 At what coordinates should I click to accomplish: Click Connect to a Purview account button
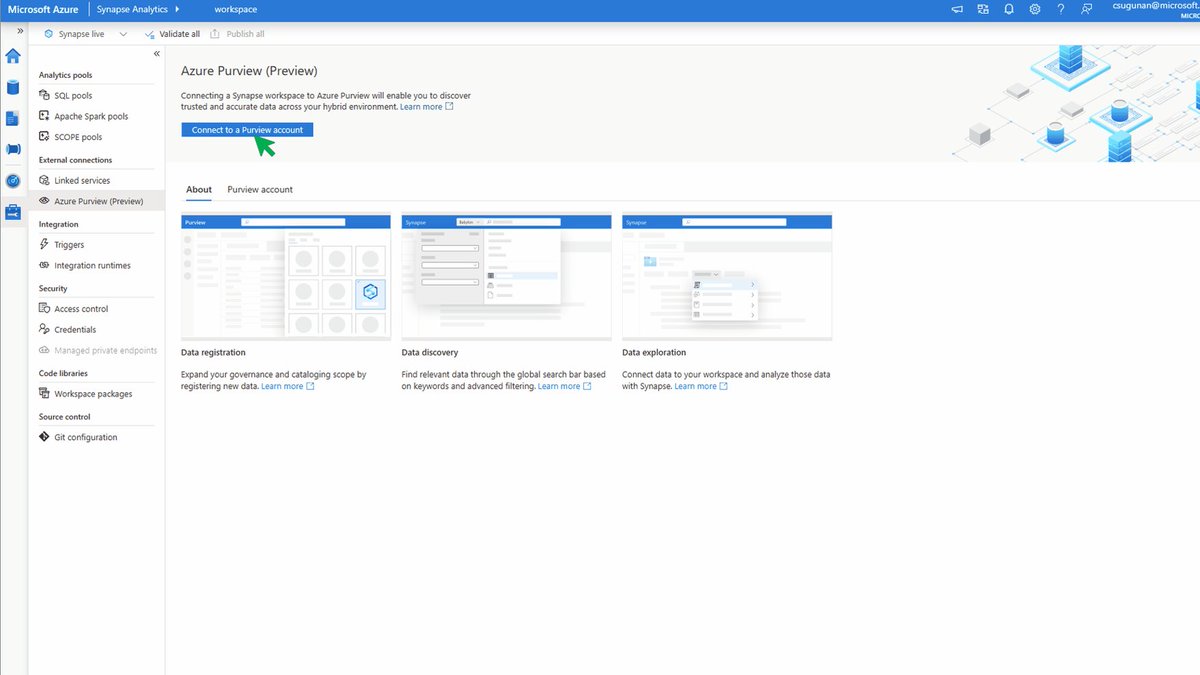click(x=247, y=130)
